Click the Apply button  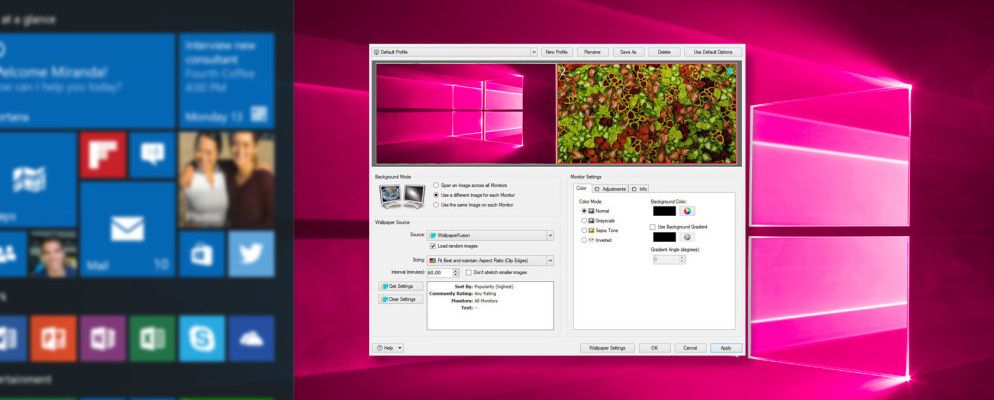click(726, 348)
